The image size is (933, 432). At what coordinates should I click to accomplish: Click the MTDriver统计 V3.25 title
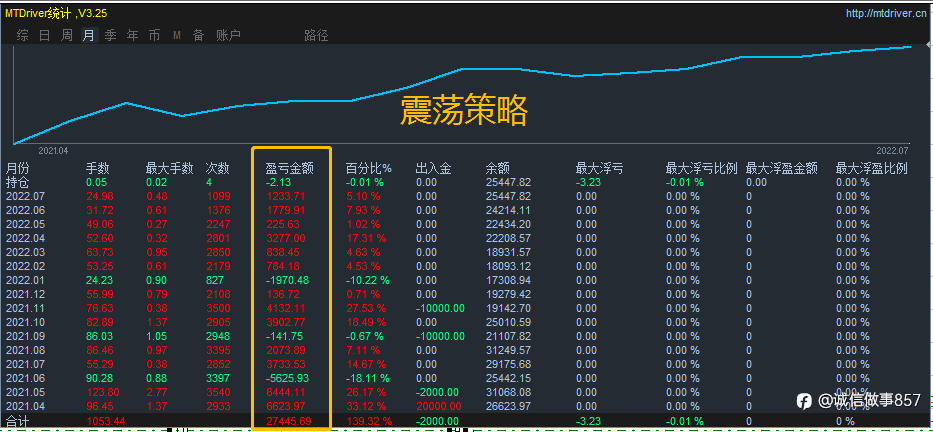[x=57, y=13]
